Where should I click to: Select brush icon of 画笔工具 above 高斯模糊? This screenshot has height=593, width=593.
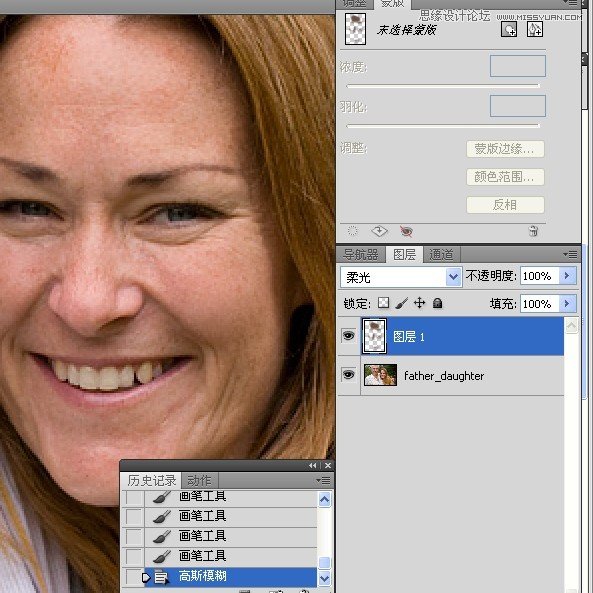162,556
